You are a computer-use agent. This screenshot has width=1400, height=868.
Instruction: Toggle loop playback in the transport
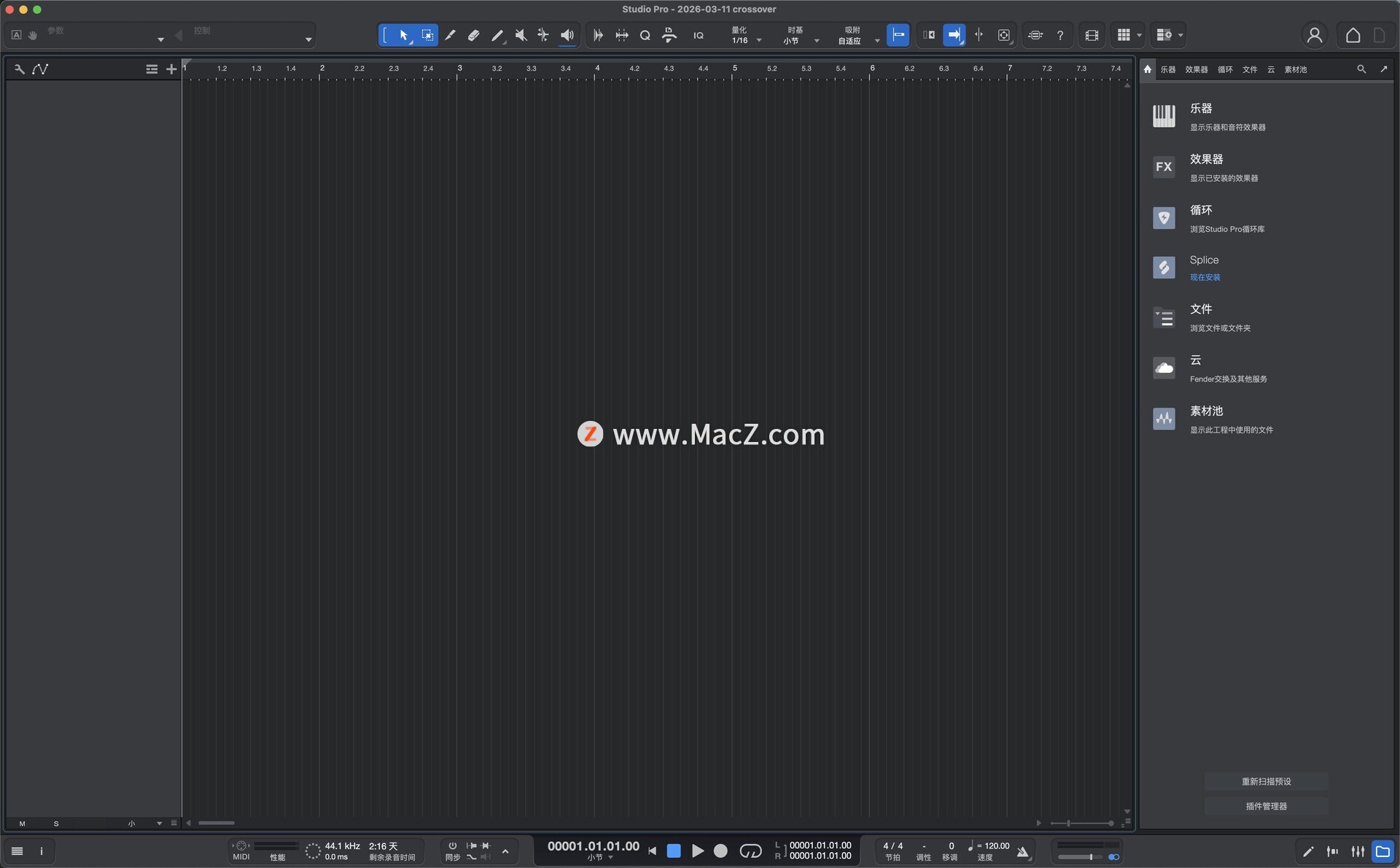click(x=750, y=851)
